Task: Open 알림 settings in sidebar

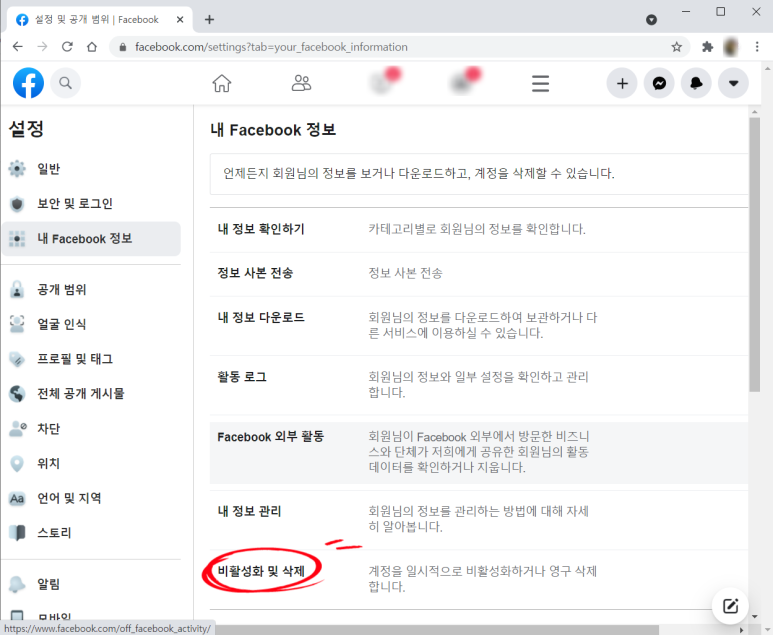Action: 91,584
